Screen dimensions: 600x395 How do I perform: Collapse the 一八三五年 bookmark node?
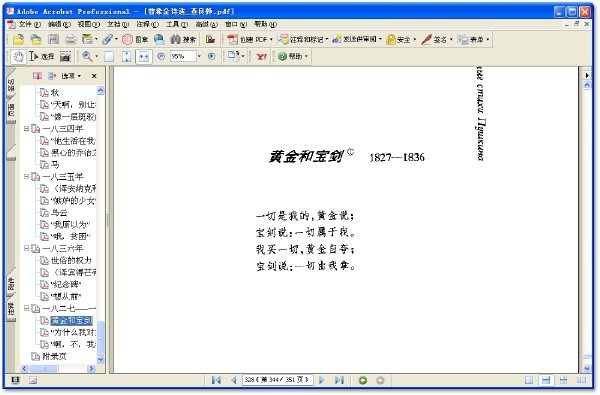26,176
